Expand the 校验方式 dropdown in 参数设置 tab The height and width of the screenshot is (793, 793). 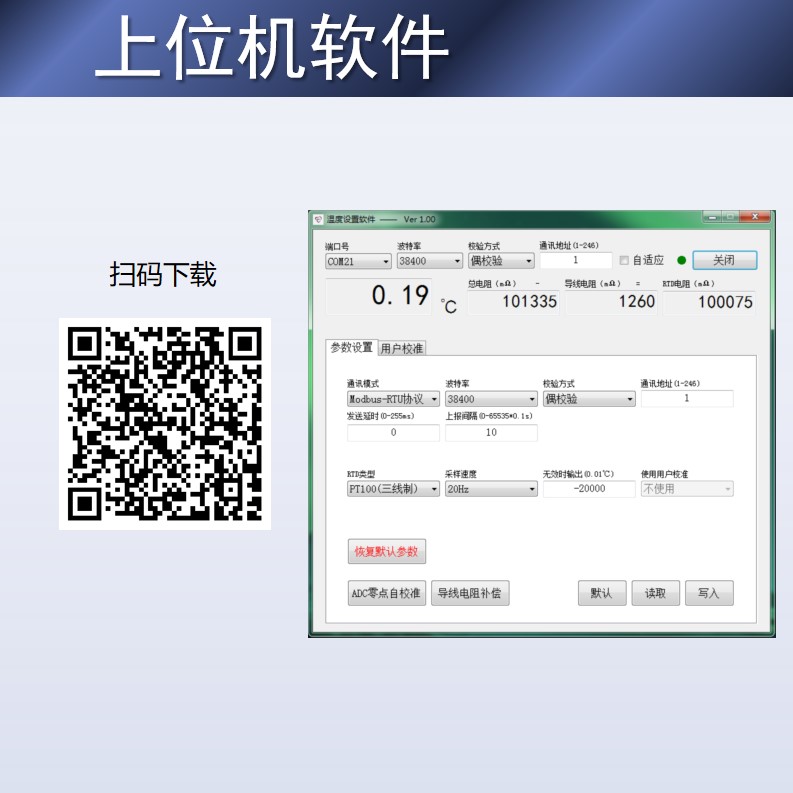(589, 399)
